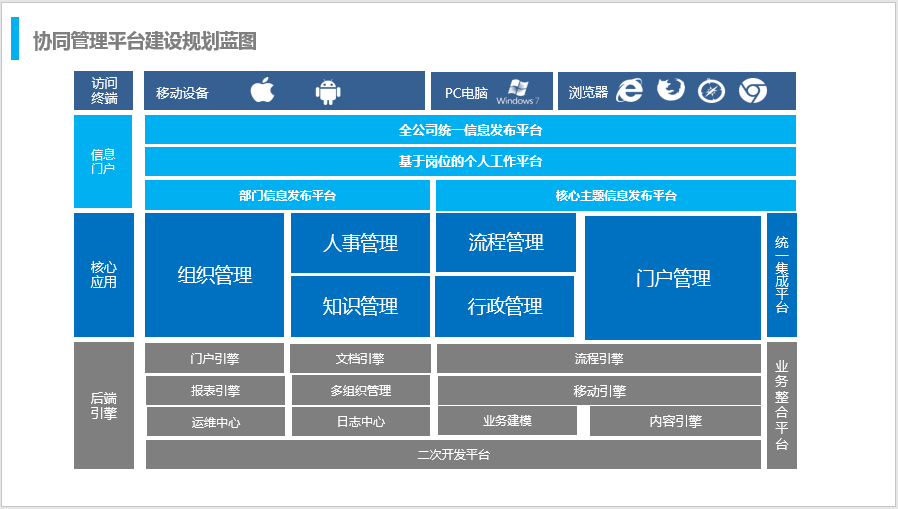Select the 人事管理 module box
The width and height of the screenshot is (898, 509).
click(360, 243)
